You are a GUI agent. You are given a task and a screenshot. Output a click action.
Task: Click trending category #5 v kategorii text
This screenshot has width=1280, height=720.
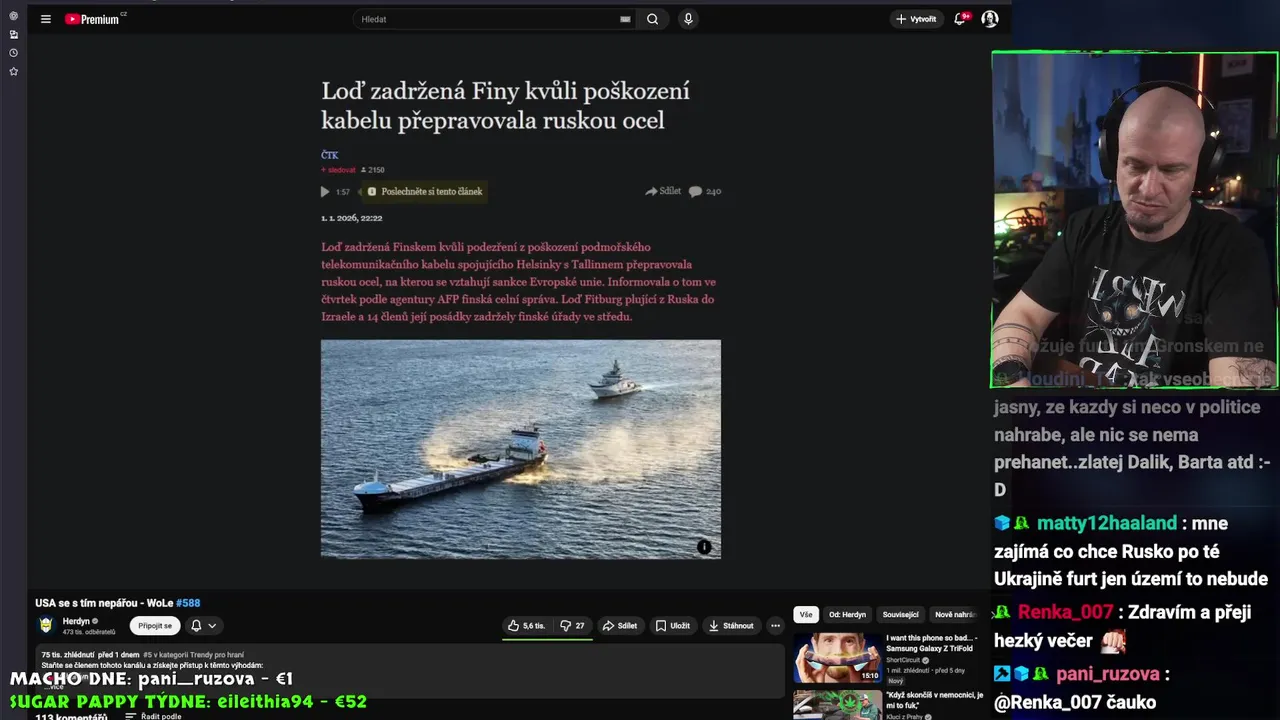(x=193, y=655)
